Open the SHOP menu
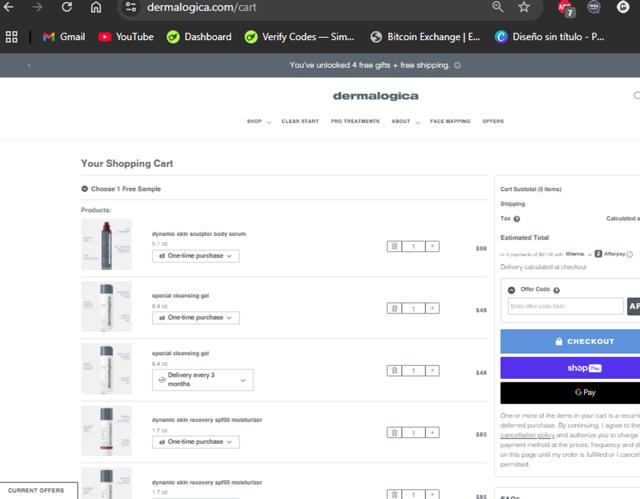The image size is (640, 499). click(x=254, y=121)
